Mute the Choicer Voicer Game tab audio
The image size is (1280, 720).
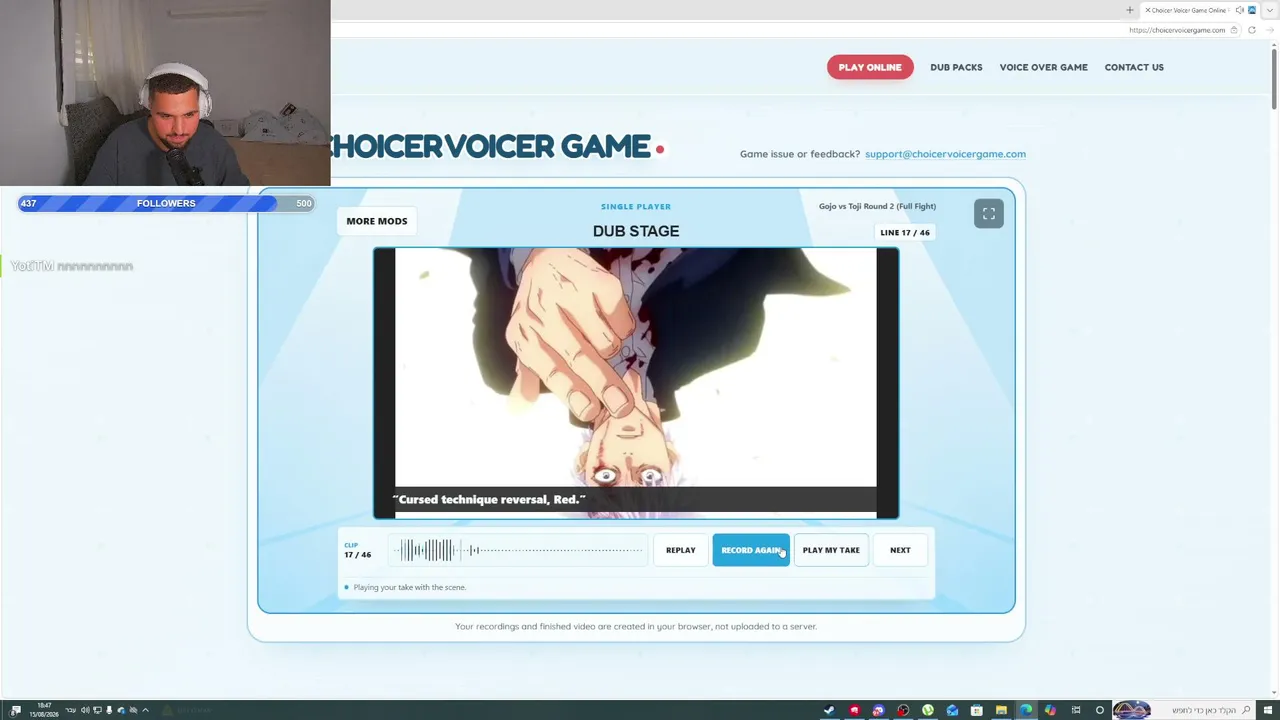(1239, 10)
